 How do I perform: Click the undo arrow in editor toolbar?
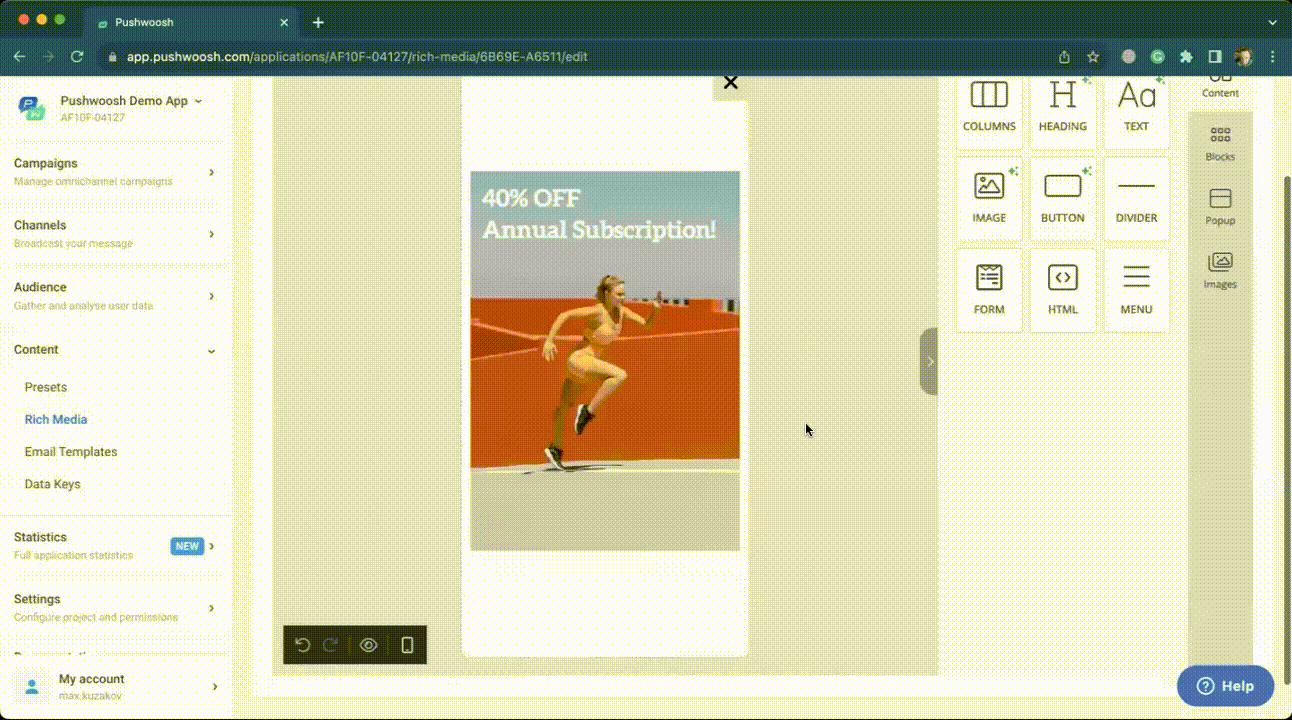click(x=302, y=645)
